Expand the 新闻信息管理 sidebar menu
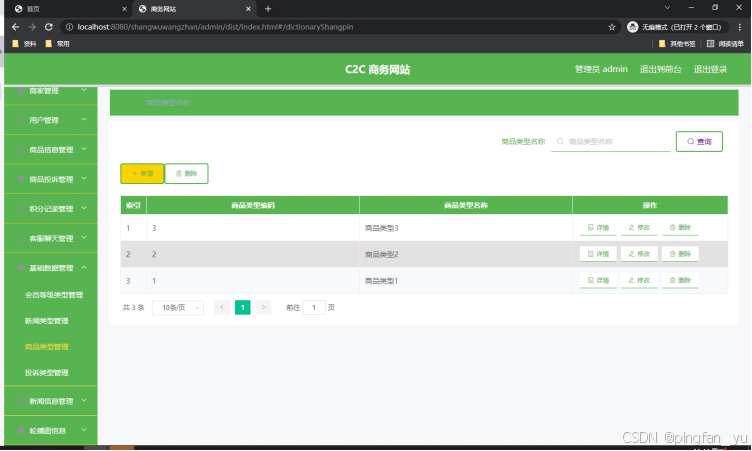The image size is (752, 451). pos(51,401)
